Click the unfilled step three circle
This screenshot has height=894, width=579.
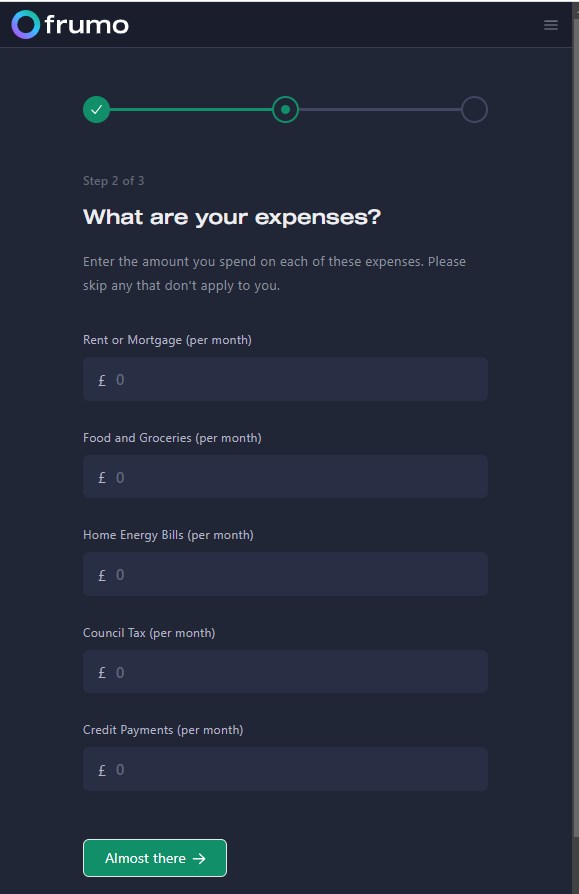[x=474, y=109]
